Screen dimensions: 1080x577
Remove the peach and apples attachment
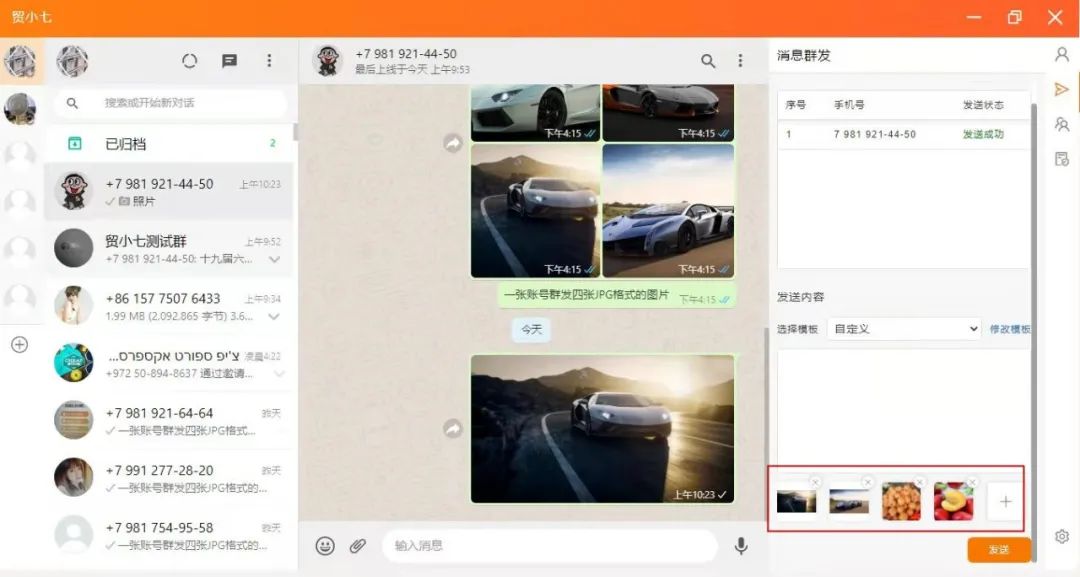coord(973,482)
